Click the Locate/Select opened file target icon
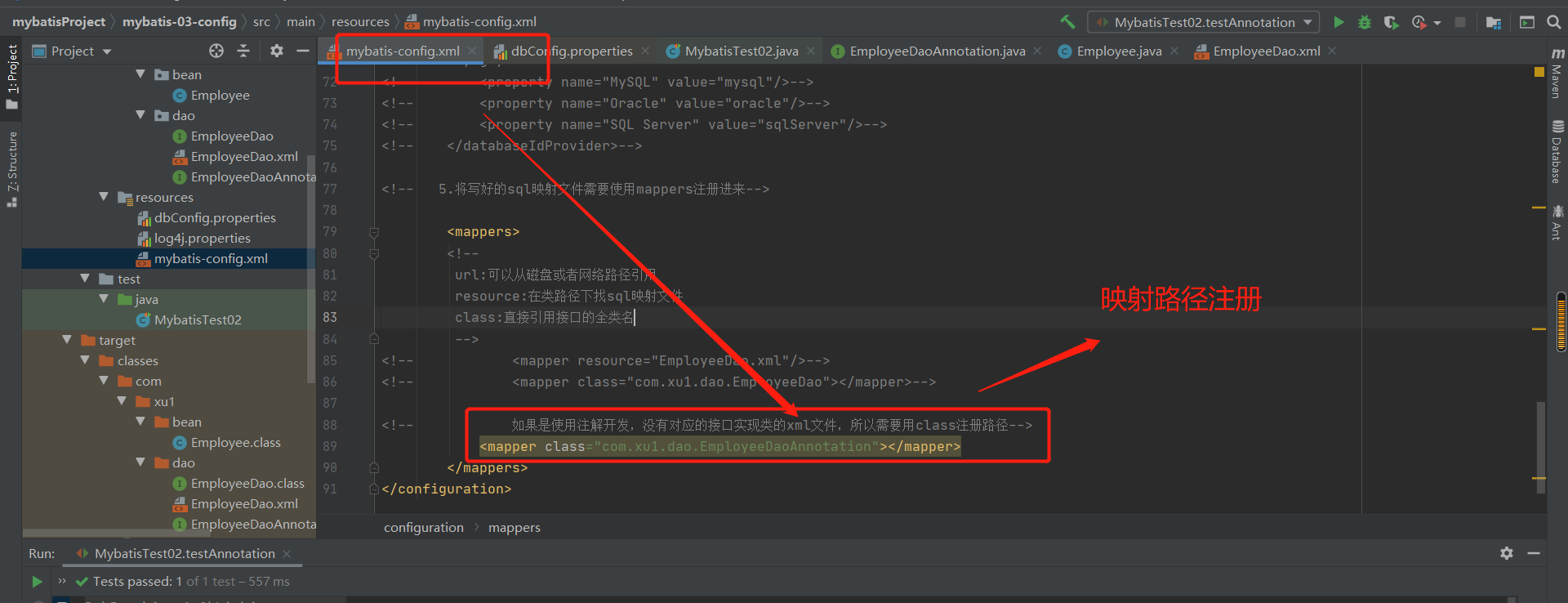This screenshot has height=603, width=1568. pyautogui.click(x=216, y=51)
